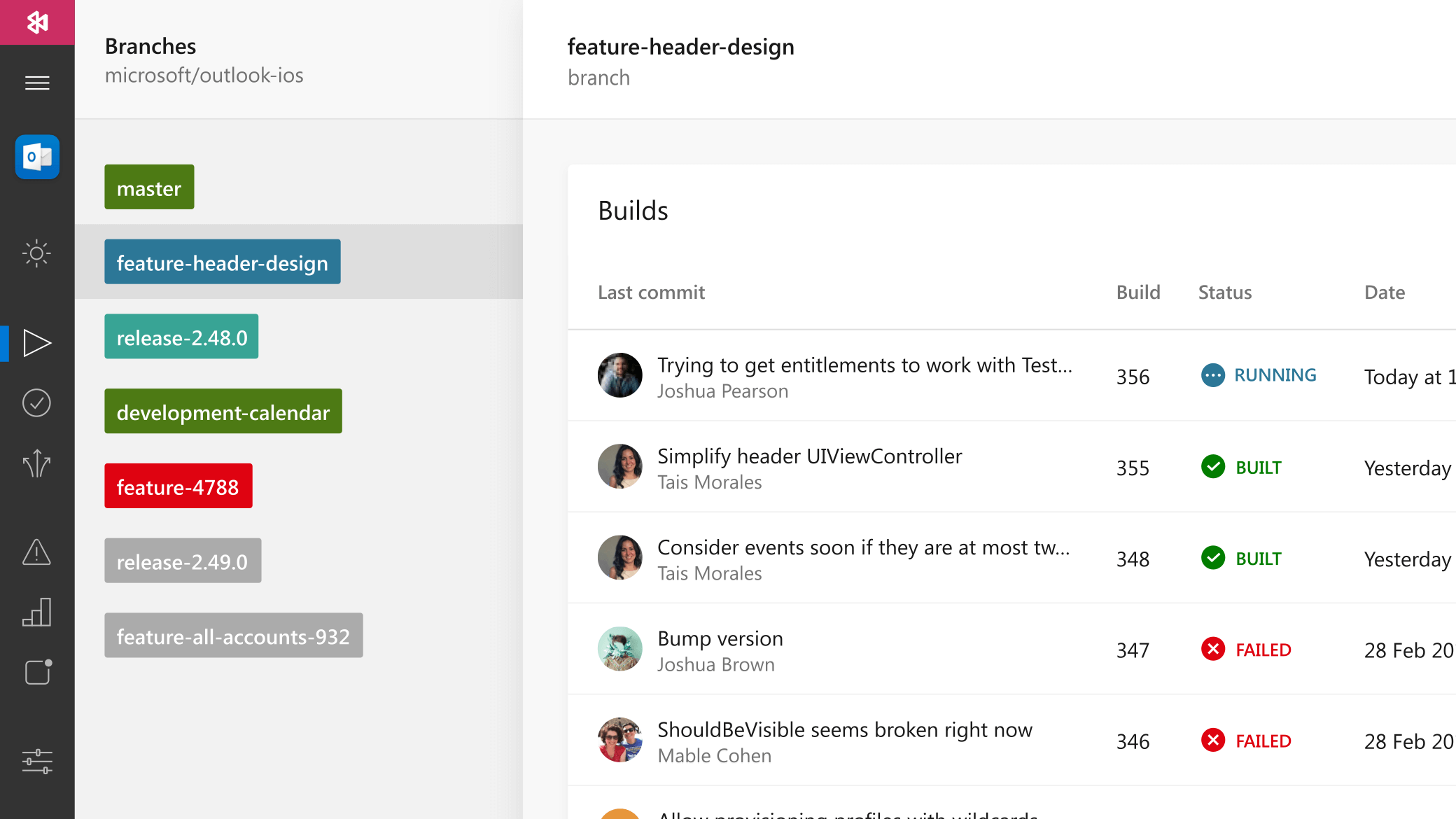Select the feature-all-accounts-932 branch
The image size is (1456, 819).
pyautogui.click(x=233, y=636)
